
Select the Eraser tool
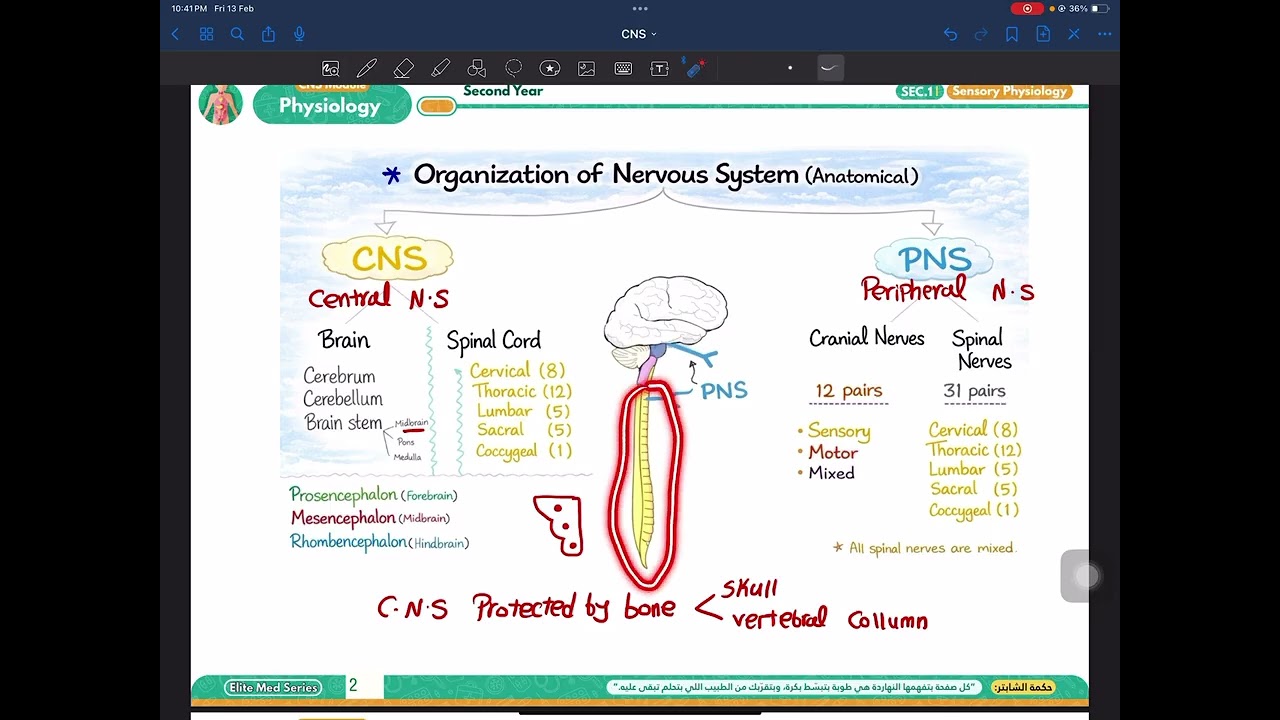point(404,69)
